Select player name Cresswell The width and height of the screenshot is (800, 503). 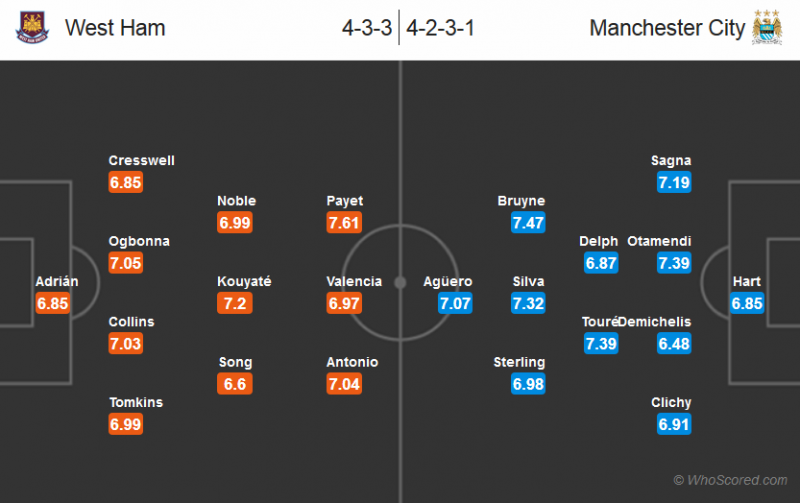[142, 161]
